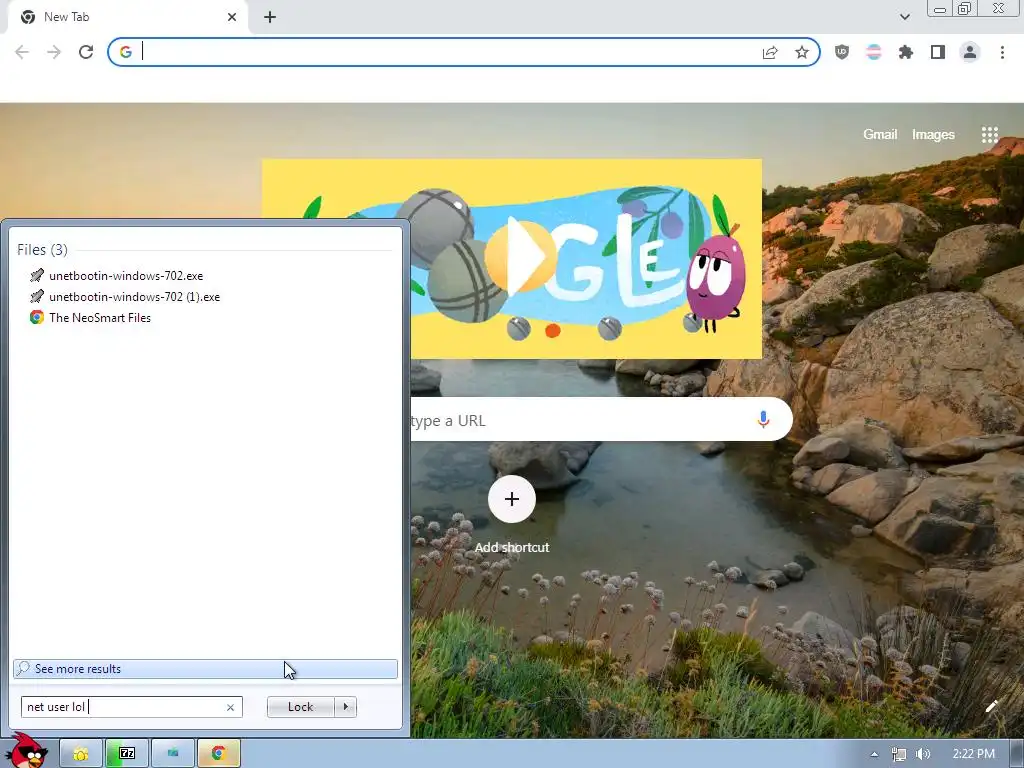Start voice search with the microphone
This screenshot has width=1024, height=768.
pos(763,419)
